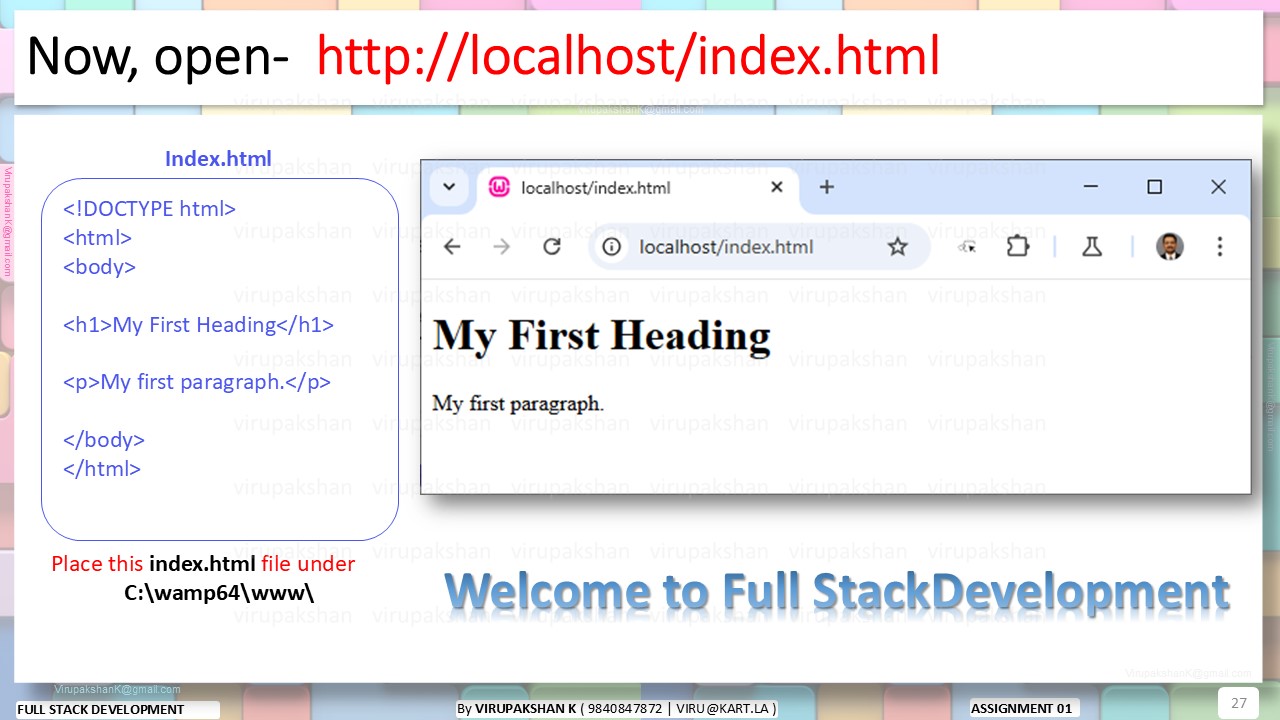This screenshot has height=720, width=1280.
Task: Click the 'VIRU@KART.LA' footer text
Action: [723, 709]
